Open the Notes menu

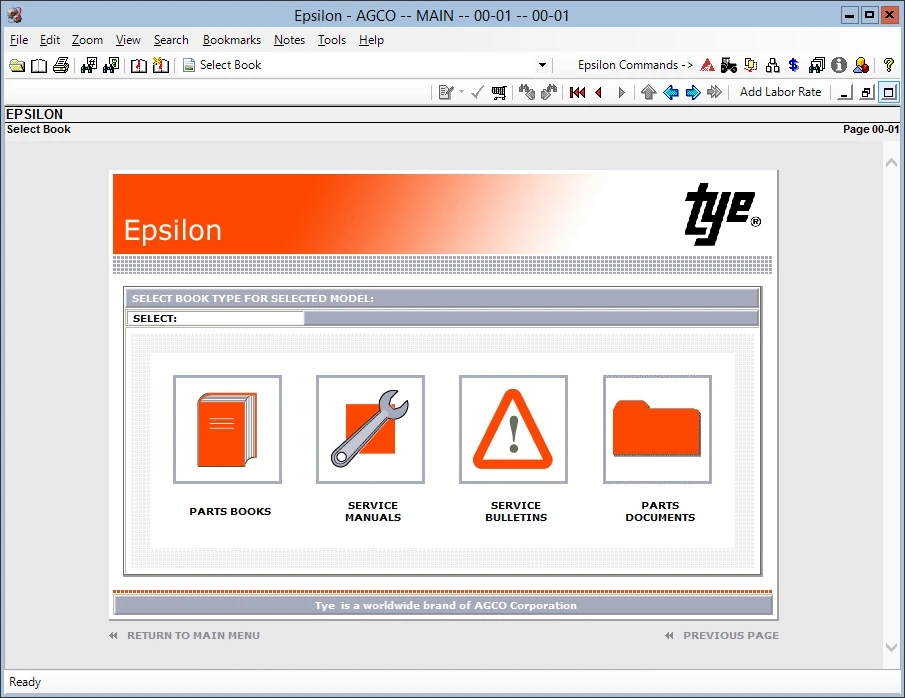click(289, 40)
